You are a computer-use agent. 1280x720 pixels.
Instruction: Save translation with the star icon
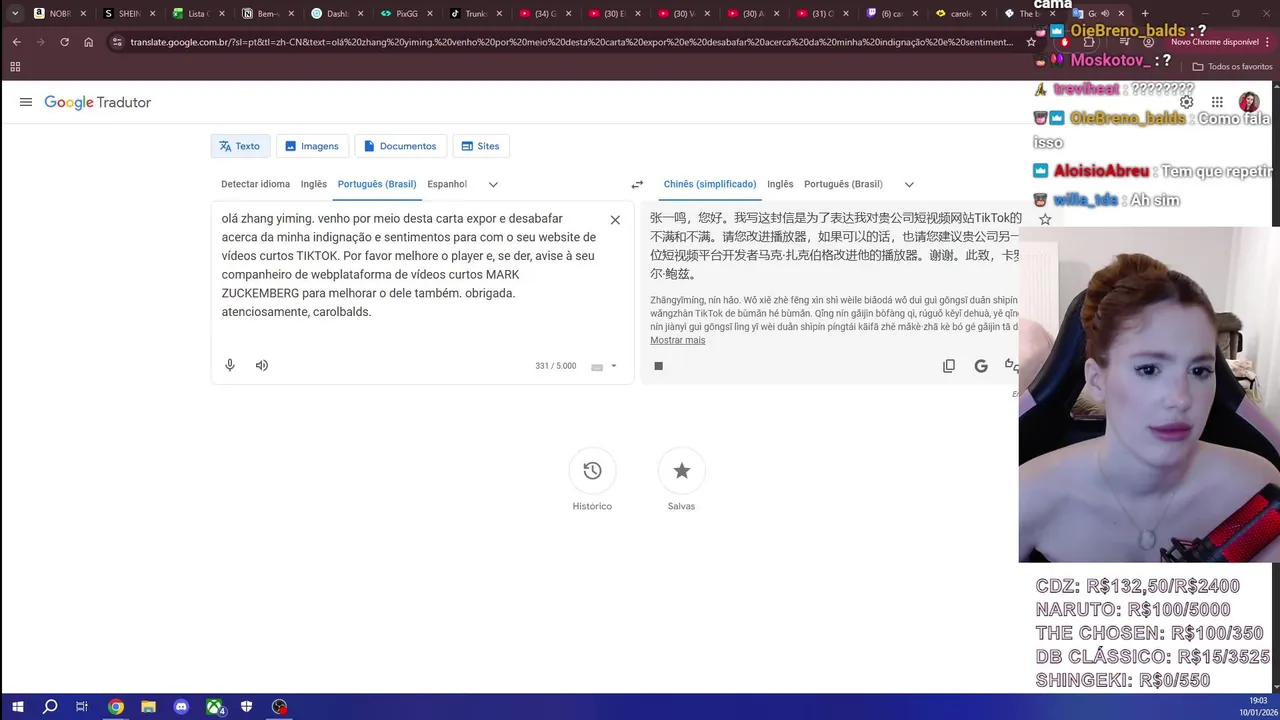click(x=1045, y=219)
